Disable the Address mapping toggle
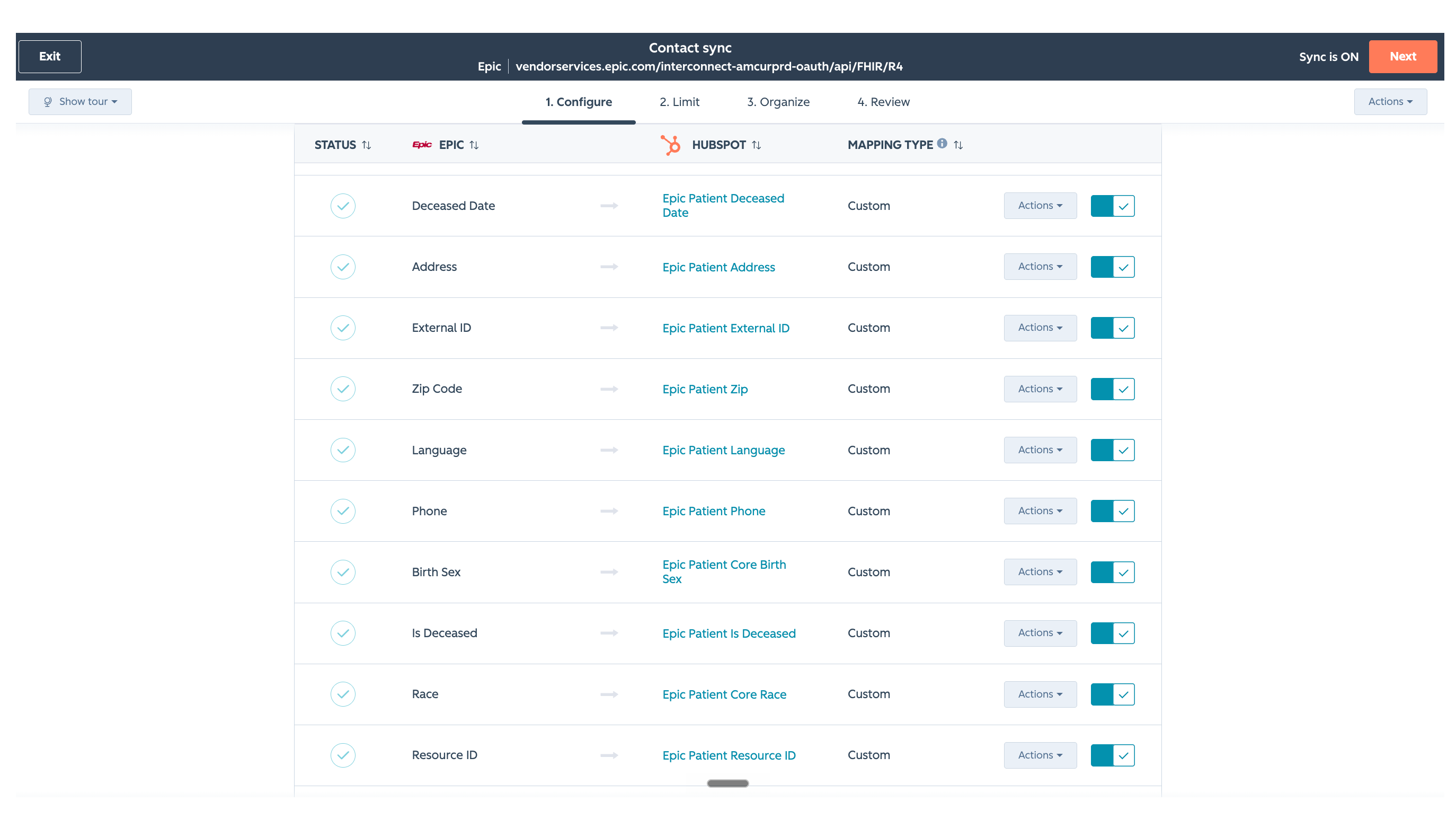Viewport: 1456px width, 819px height. click(x=1112, y=267)
